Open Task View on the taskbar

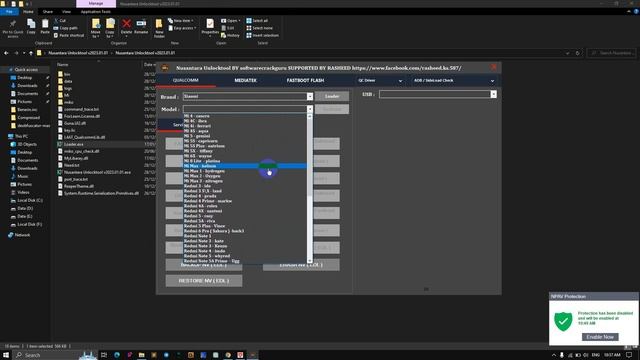pos(104,355)
